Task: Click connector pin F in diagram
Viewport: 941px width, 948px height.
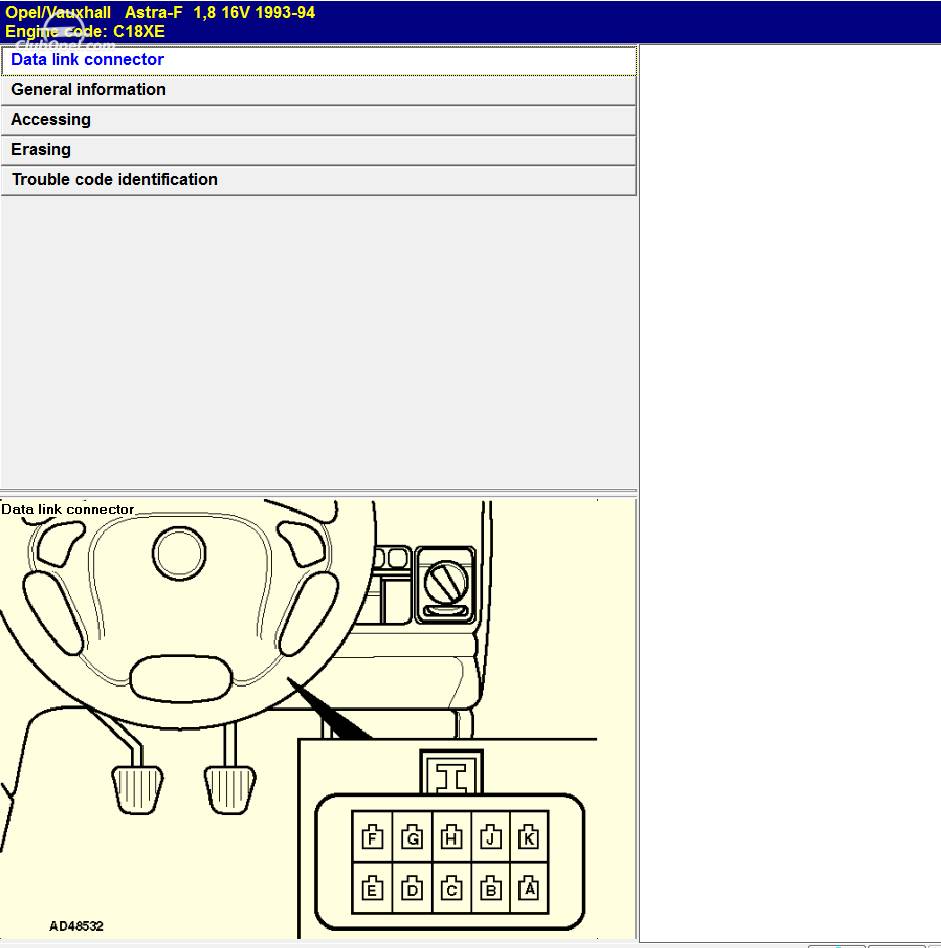Action: tap(372, 837)
